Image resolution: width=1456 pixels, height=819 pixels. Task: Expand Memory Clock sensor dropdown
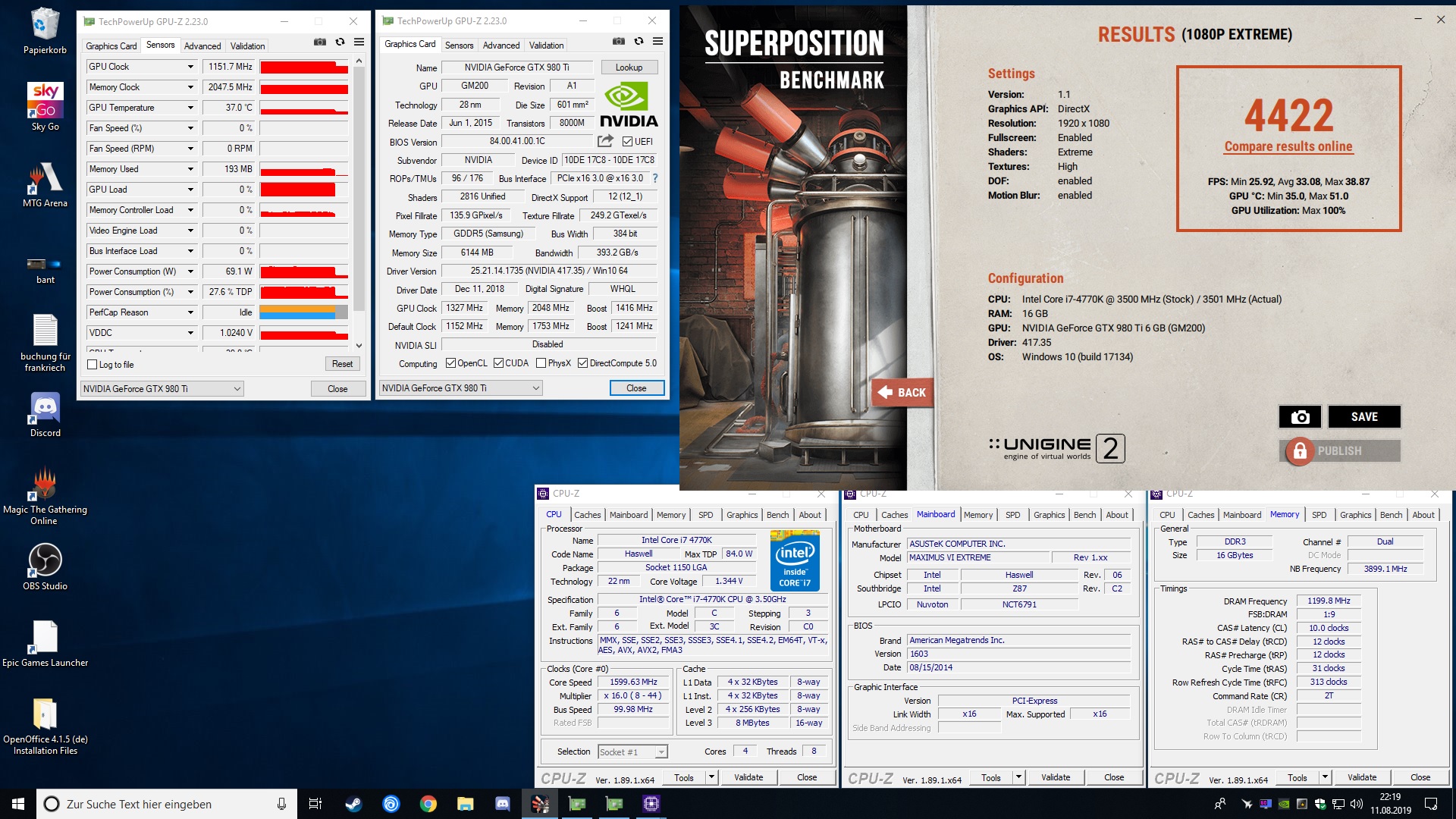click(190, 87)
